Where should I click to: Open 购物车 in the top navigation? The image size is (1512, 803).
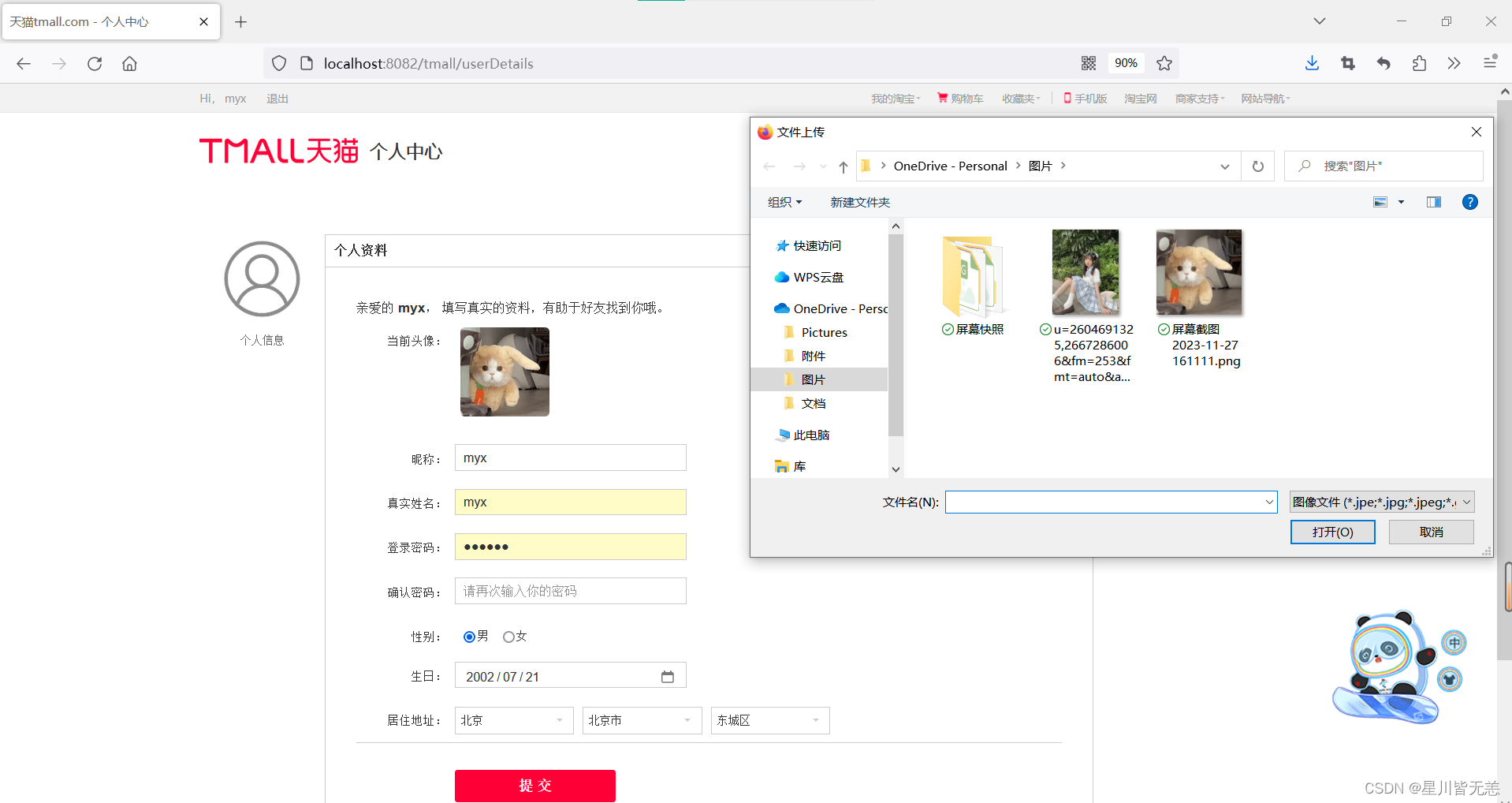(x=960, y=99)
